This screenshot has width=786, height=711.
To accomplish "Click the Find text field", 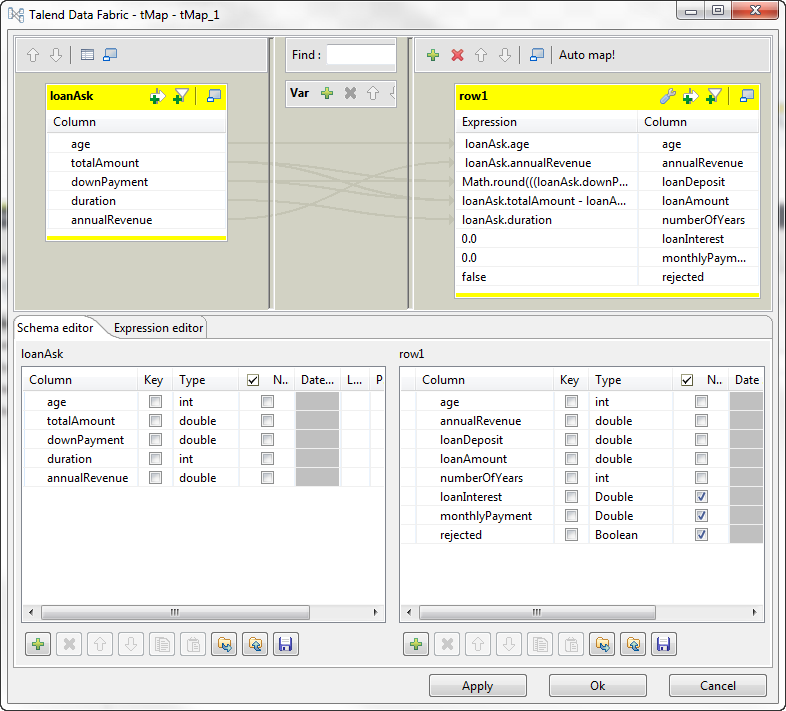I will pyautogui.click(x=360, y=55).
